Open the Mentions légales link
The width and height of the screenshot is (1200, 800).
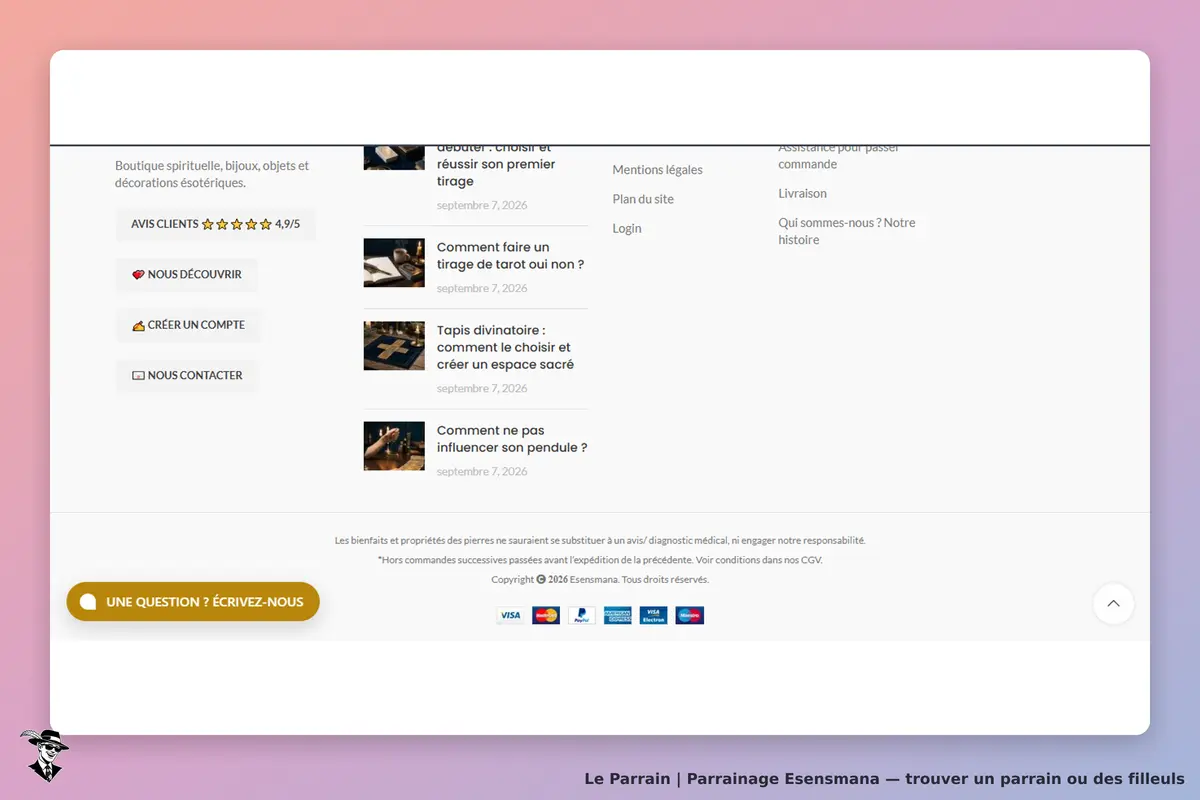point(657,170)
